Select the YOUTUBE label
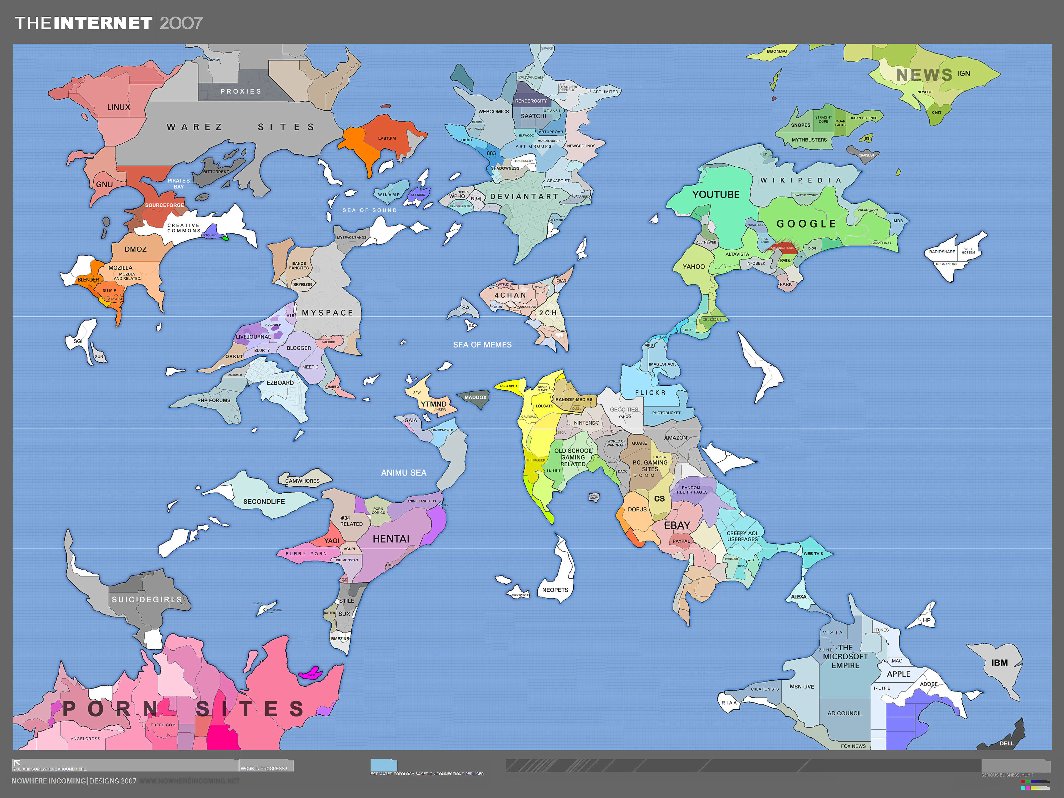This screenshot has width=1064, height=798. (716, 195)
